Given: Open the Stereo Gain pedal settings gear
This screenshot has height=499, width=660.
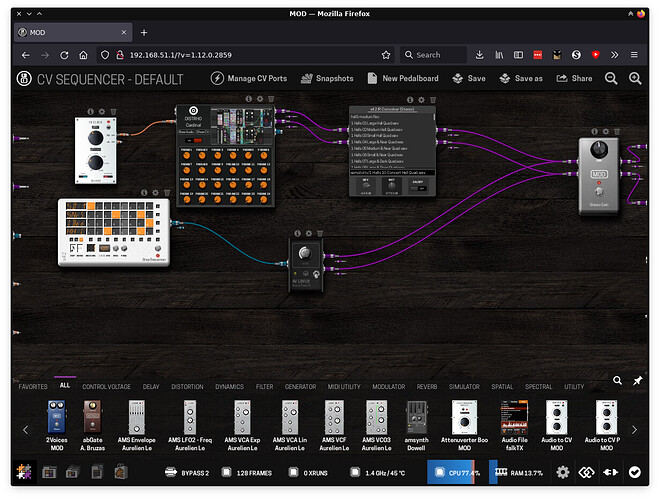Looking at the screenshot, I should tap(606, 131).
